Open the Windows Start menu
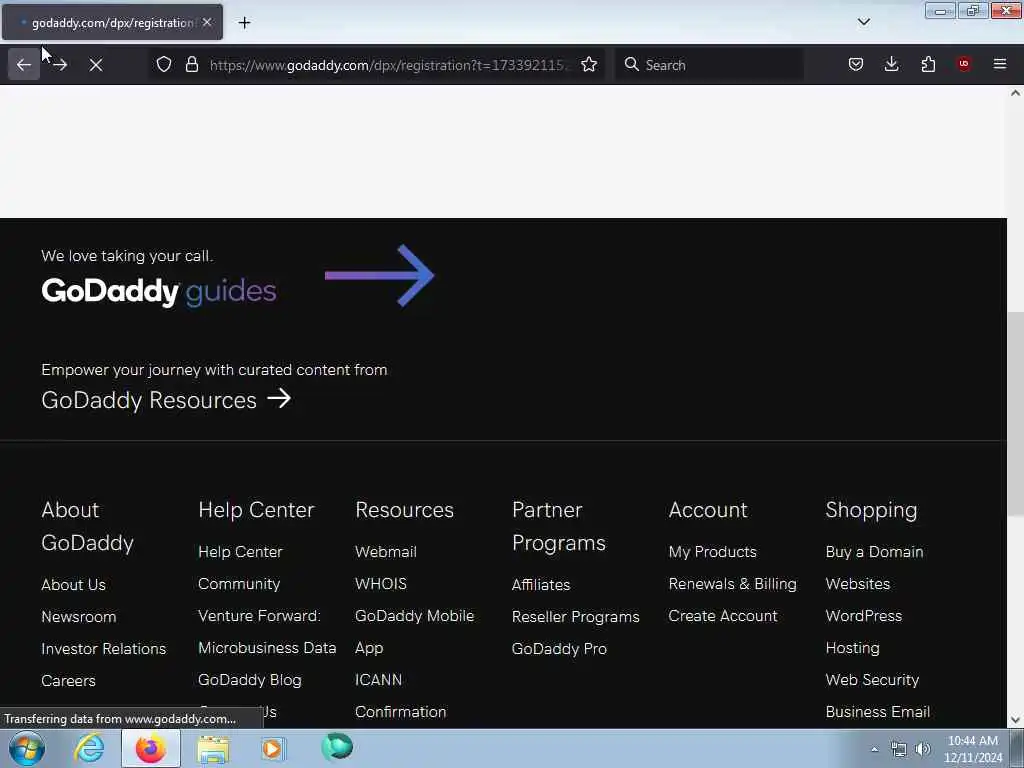The width and height of the screenshot is (1024, 768). tap(27, 748)
